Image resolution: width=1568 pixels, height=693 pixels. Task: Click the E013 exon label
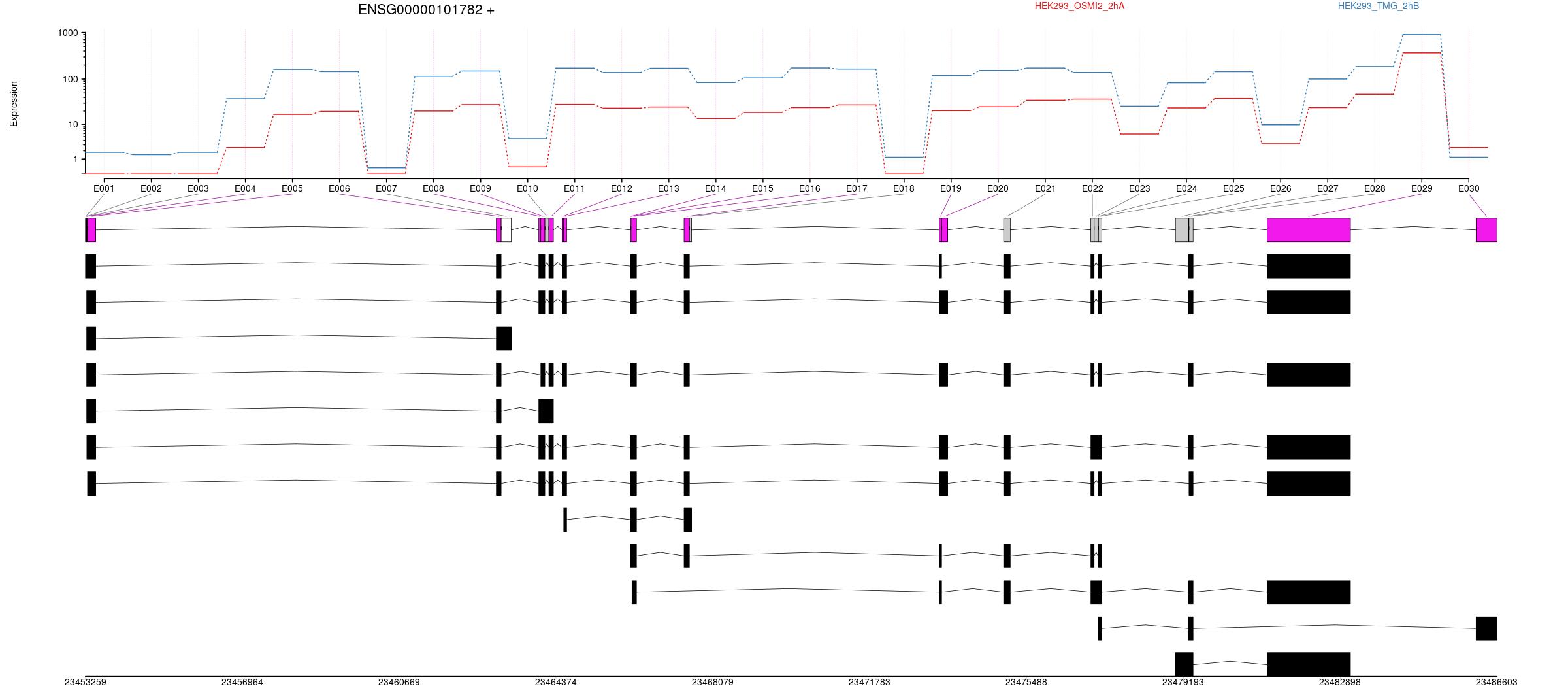[668, 188]
